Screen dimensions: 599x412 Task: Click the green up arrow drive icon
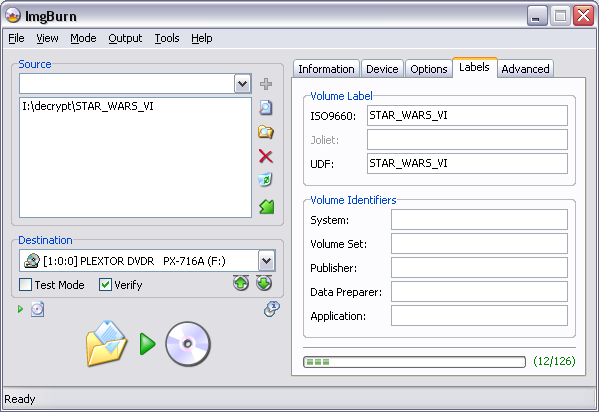point(241,283)
